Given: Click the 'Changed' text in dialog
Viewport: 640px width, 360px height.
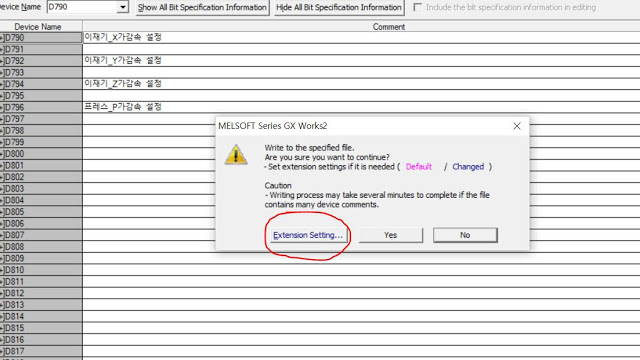Looking at the screenshot, I should point(468,167).
